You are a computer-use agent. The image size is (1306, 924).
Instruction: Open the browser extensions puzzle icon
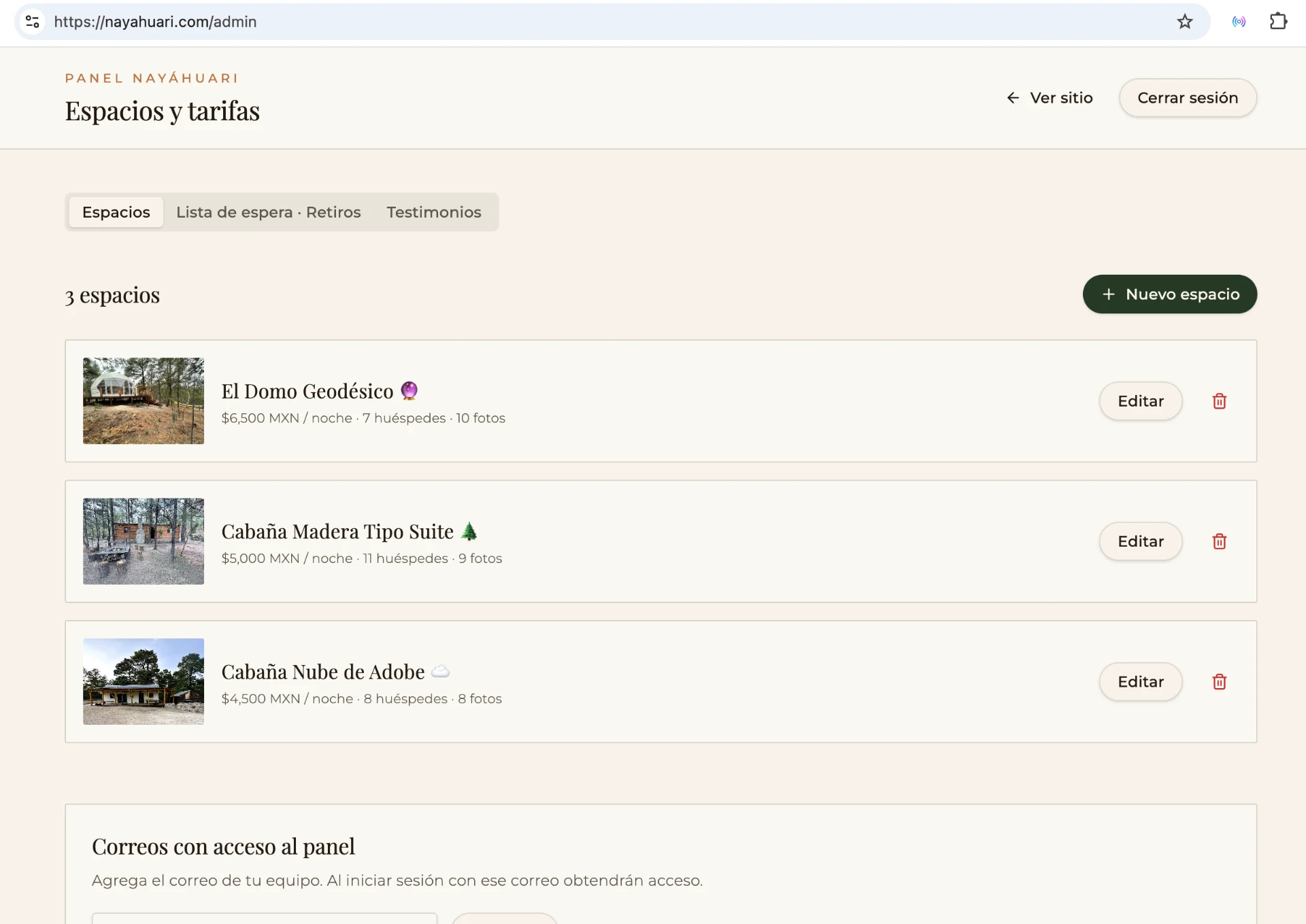[x=1278, y=22]
